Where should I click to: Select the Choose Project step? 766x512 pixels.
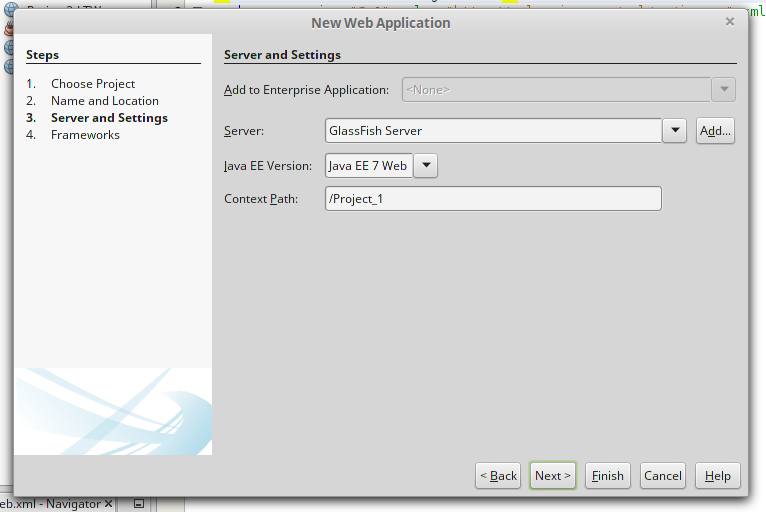click(x=93, y=84)
